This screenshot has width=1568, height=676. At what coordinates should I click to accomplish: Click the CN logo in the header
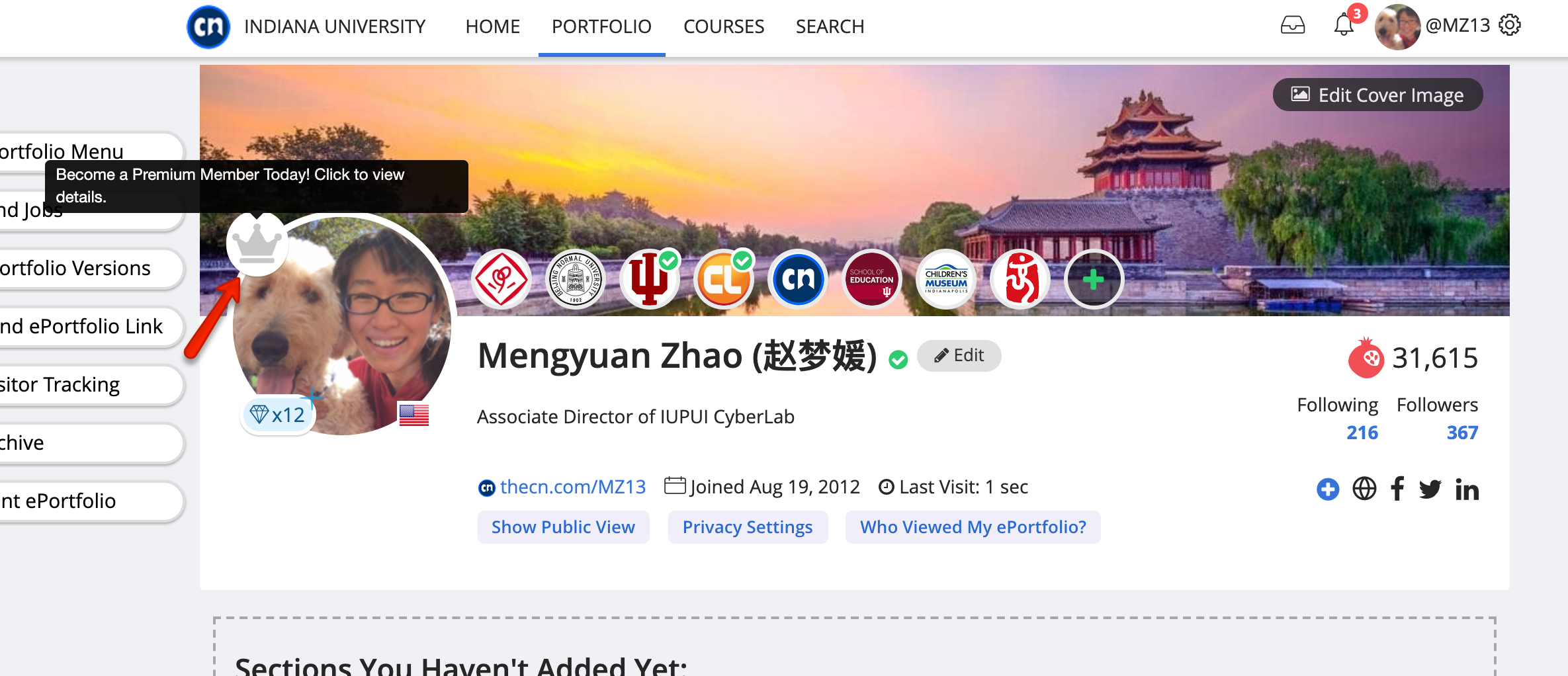coord(208,26)
